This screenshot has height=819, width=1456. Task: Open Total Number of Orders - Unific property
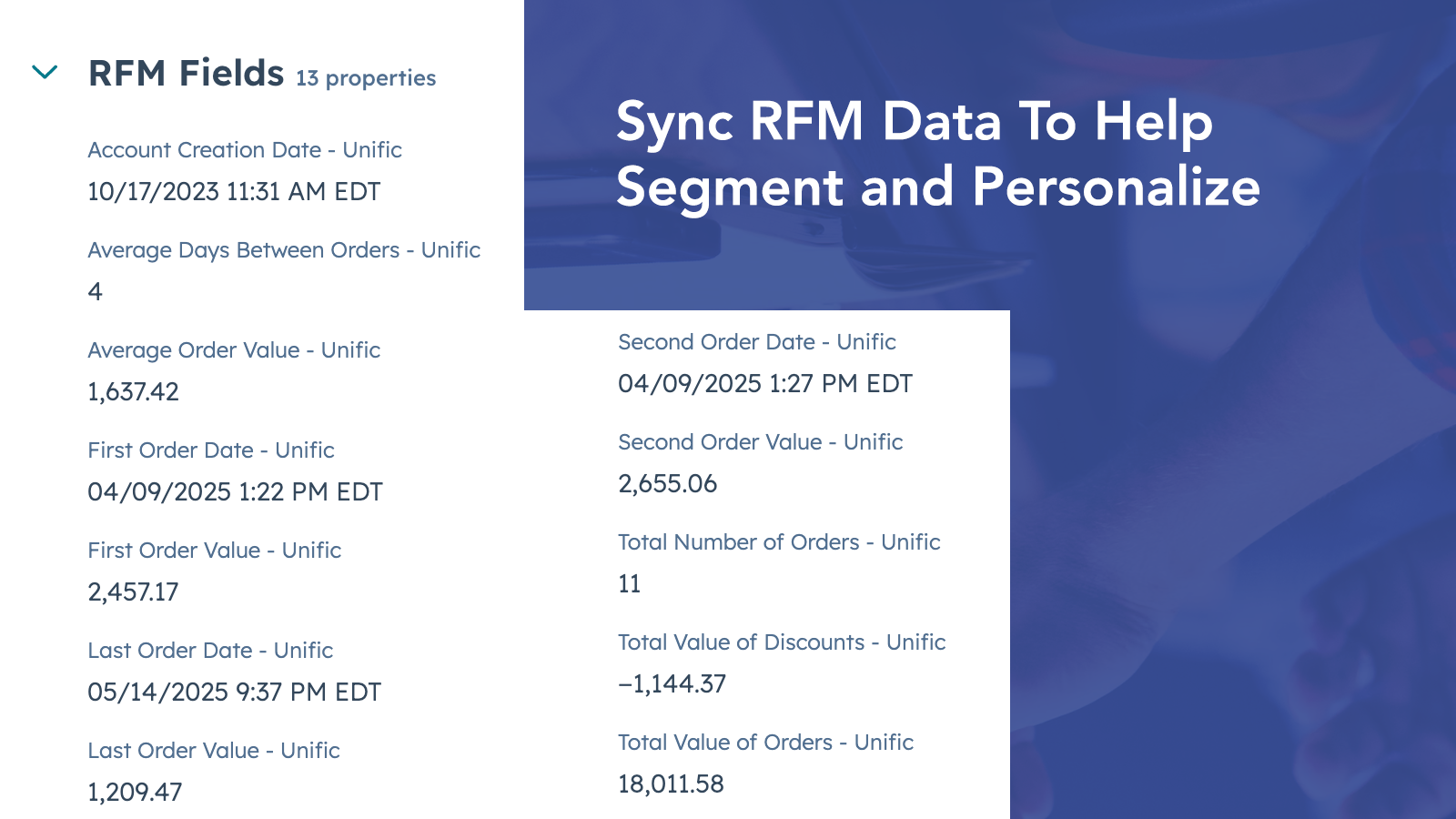pos(779,542)
